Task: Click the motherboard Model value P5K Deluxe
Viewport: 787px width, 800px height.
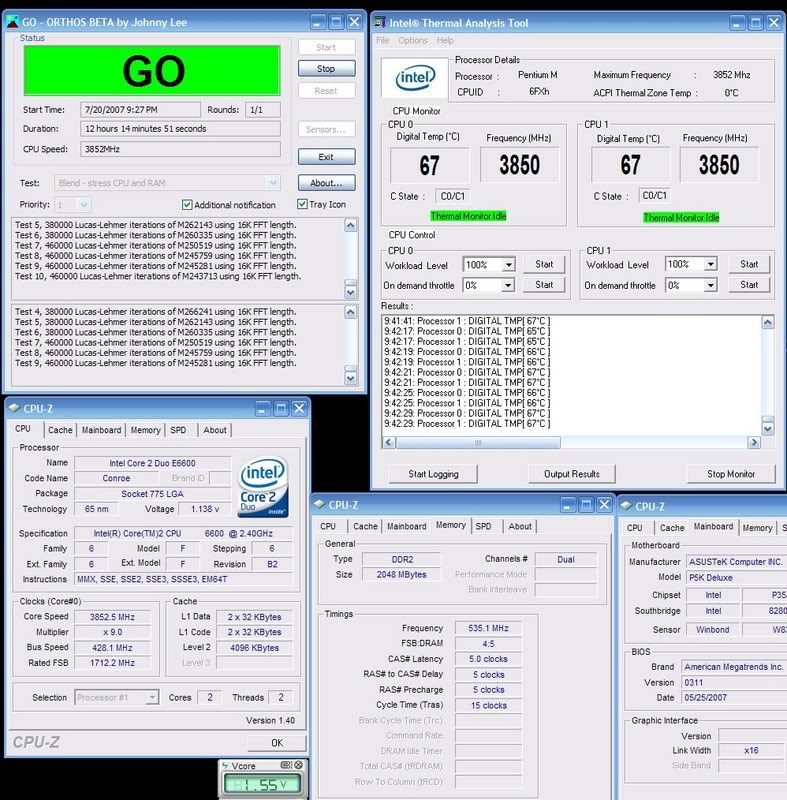Action: [710, 578]
